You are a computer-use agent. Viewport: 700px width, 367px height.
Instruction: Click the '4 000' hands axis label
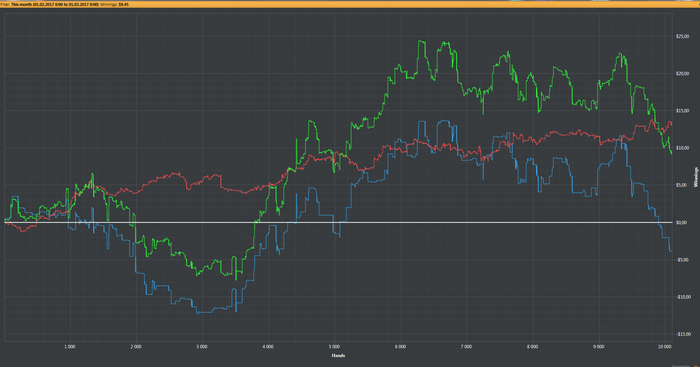pyautogui.click(x=268, y=346)
